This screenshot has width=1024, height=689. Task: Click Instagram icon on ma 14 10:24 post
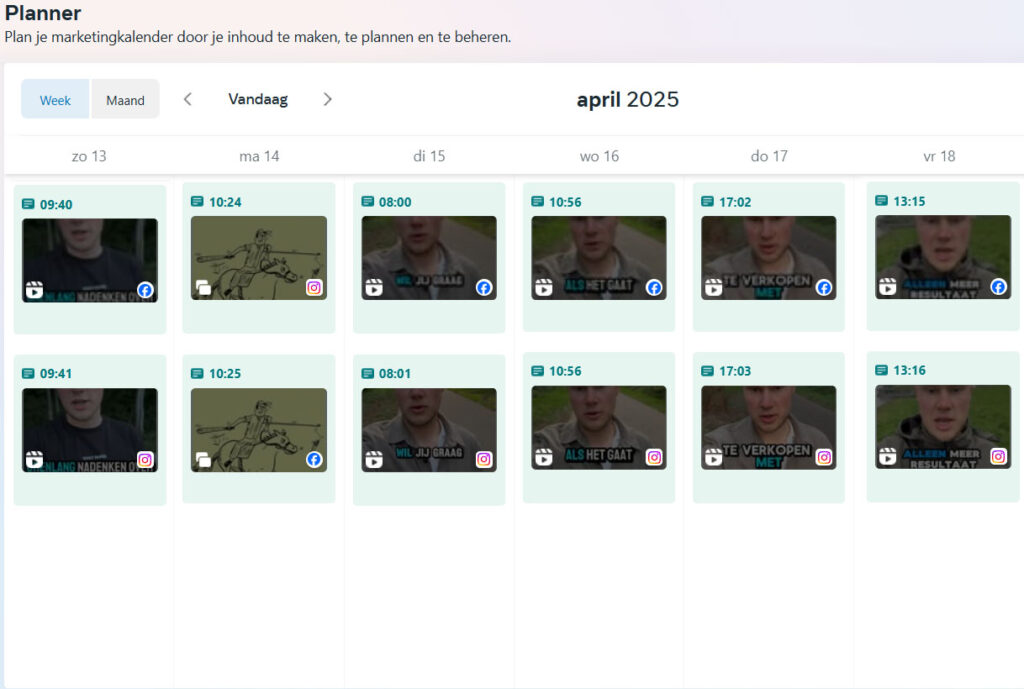[314, 288]
